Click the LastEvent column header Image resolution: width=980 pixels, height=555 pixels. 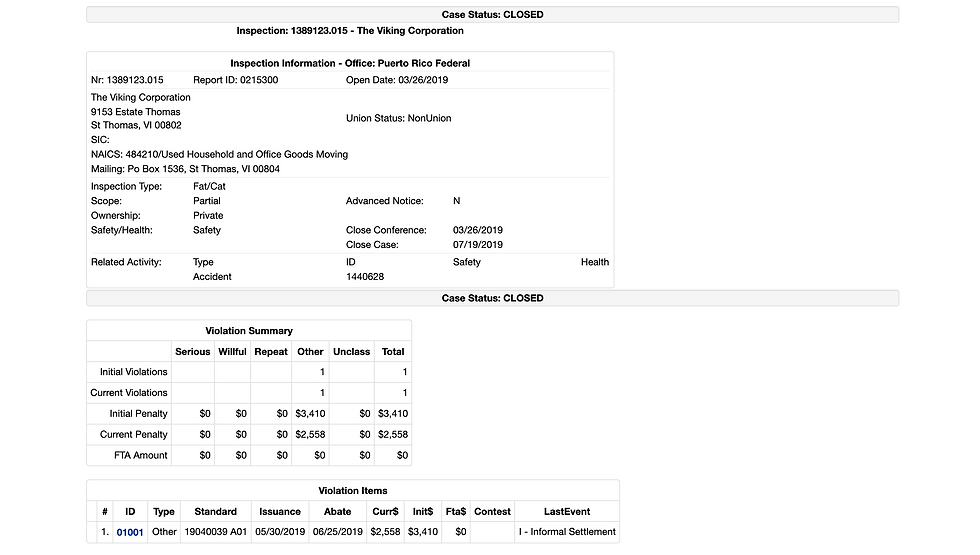(x=567, y=511)
